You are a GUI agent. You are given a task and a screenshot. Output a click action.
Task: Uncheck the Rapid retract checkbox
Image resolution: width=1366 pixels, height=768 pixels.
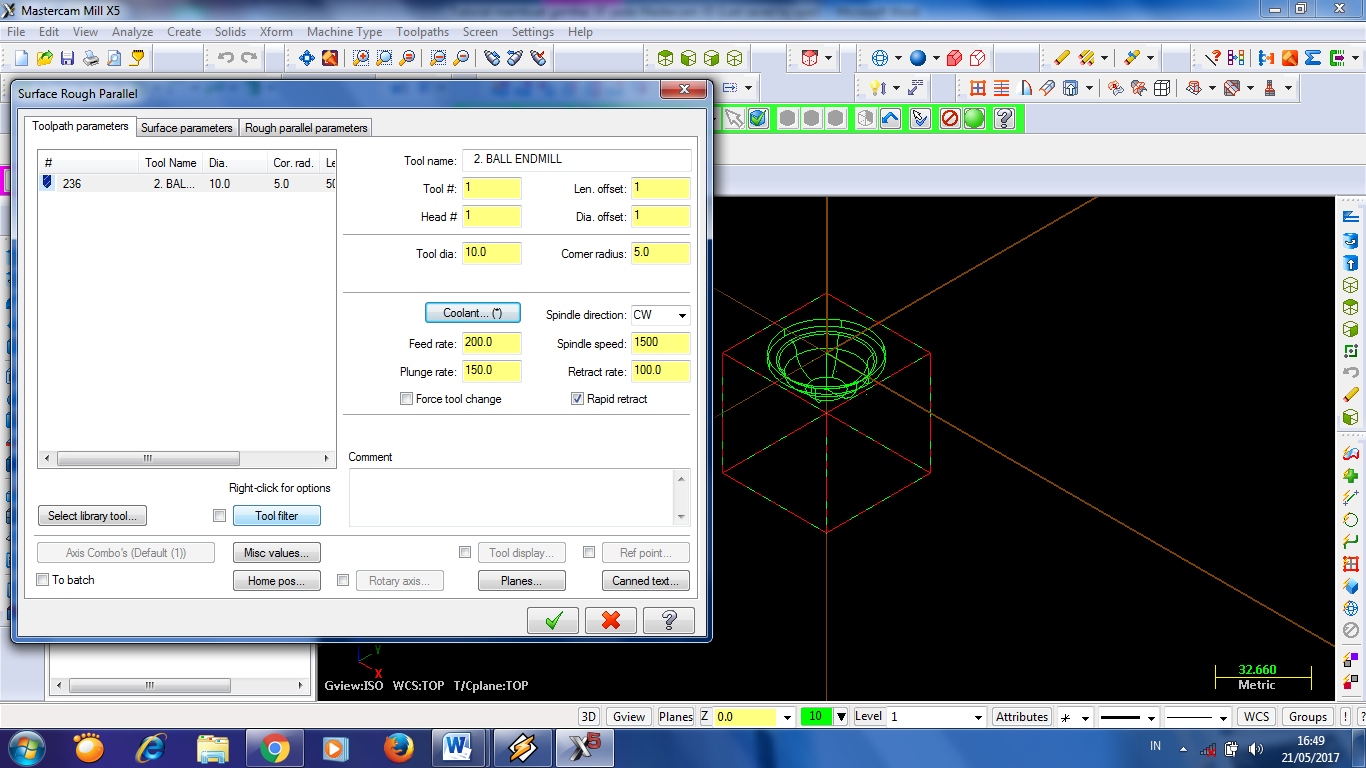(x=577, y=399)
